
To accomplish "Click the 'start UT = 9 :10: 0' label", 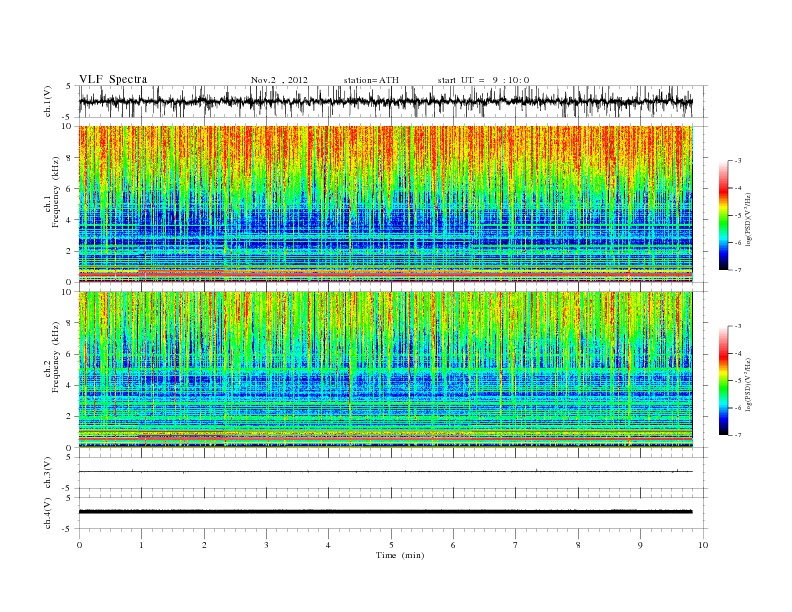I will pyautogui.click(x=483, y=80).
